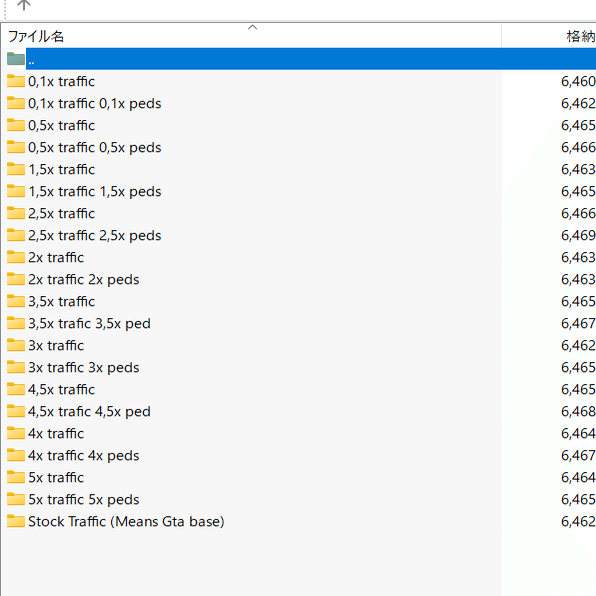596x596 pixels.
Task: Click folder icon of 'Stock Traffic (Means Gta base)'
Action: pos(16,521)
